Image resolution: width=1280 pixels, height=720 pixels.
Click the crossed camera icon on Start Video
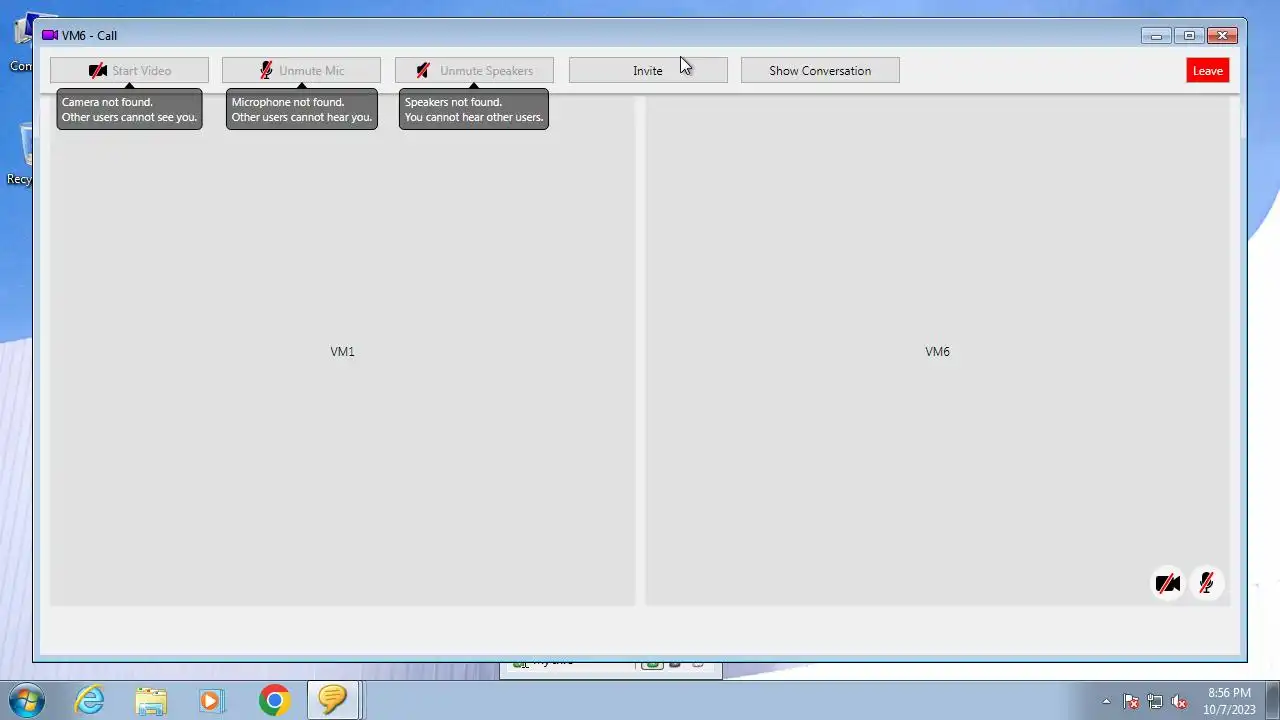point(98,71)
